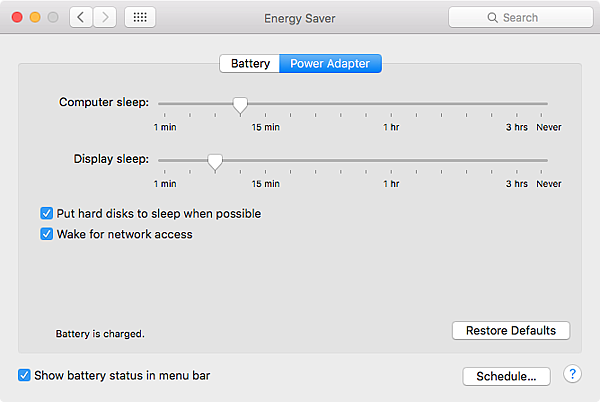Set Computer sleep slider to Never
The image size is (600, 402).
(547, 103)
